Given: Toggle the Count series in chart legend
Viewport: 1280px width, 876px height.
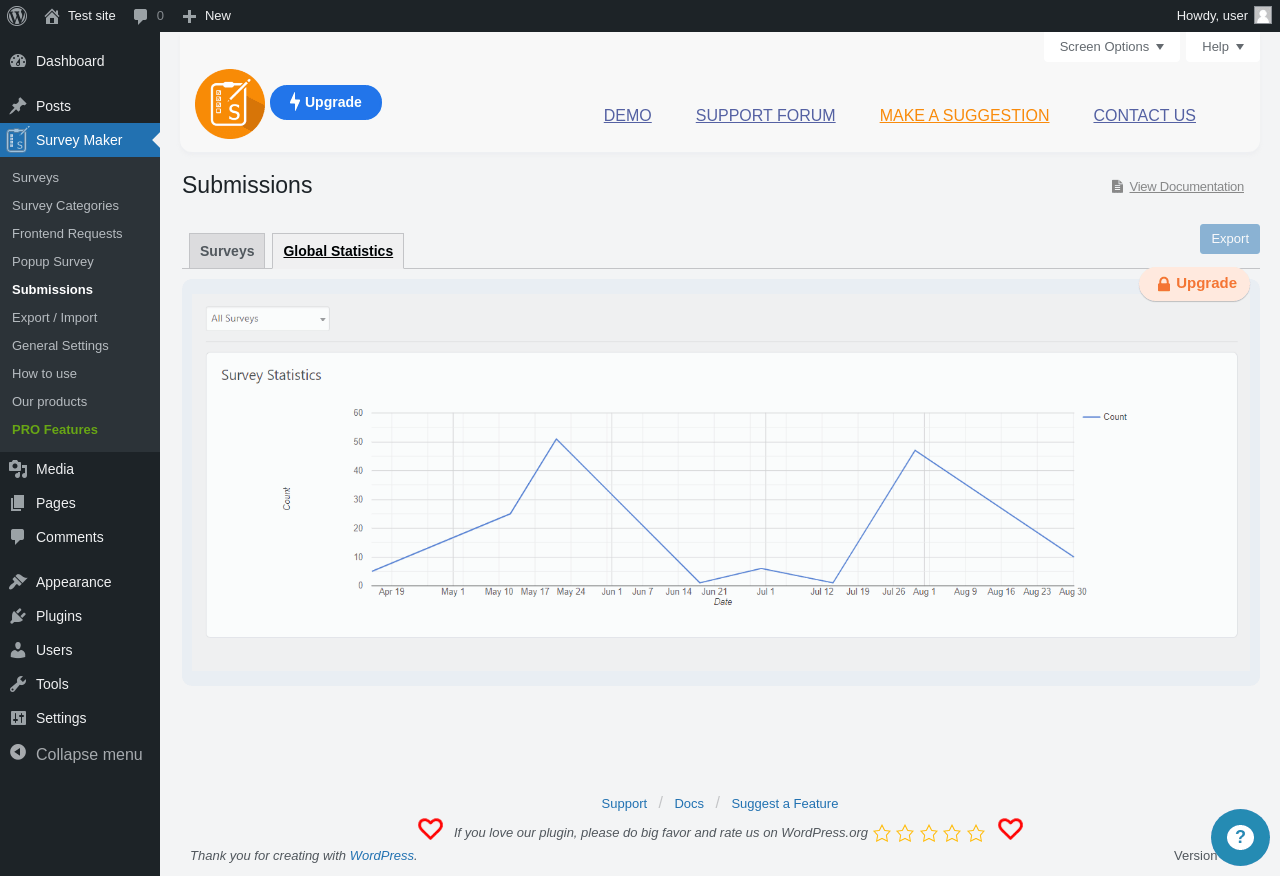Looking at the screenshot, I should (1105, 417).
